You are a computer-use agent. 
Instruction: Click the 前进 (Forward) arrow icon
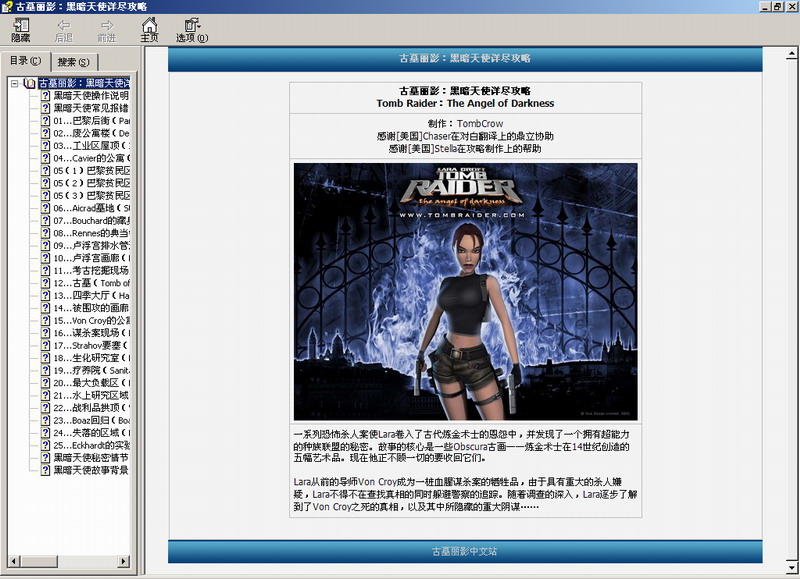click(x=107, y=30)
